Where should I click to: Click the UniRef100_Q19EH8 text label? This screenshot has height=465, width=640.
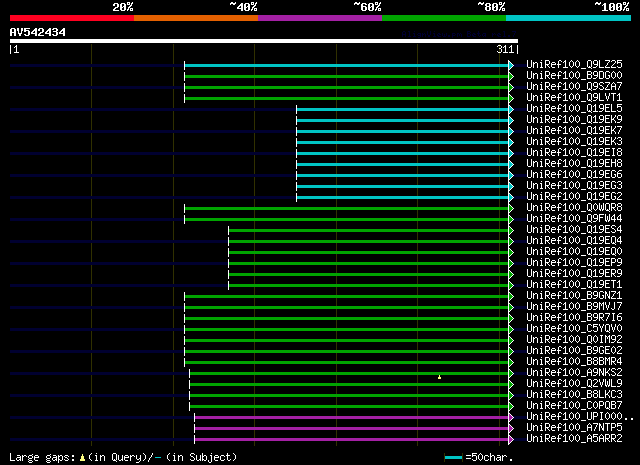pyautogui.click(x=574, y=163)
